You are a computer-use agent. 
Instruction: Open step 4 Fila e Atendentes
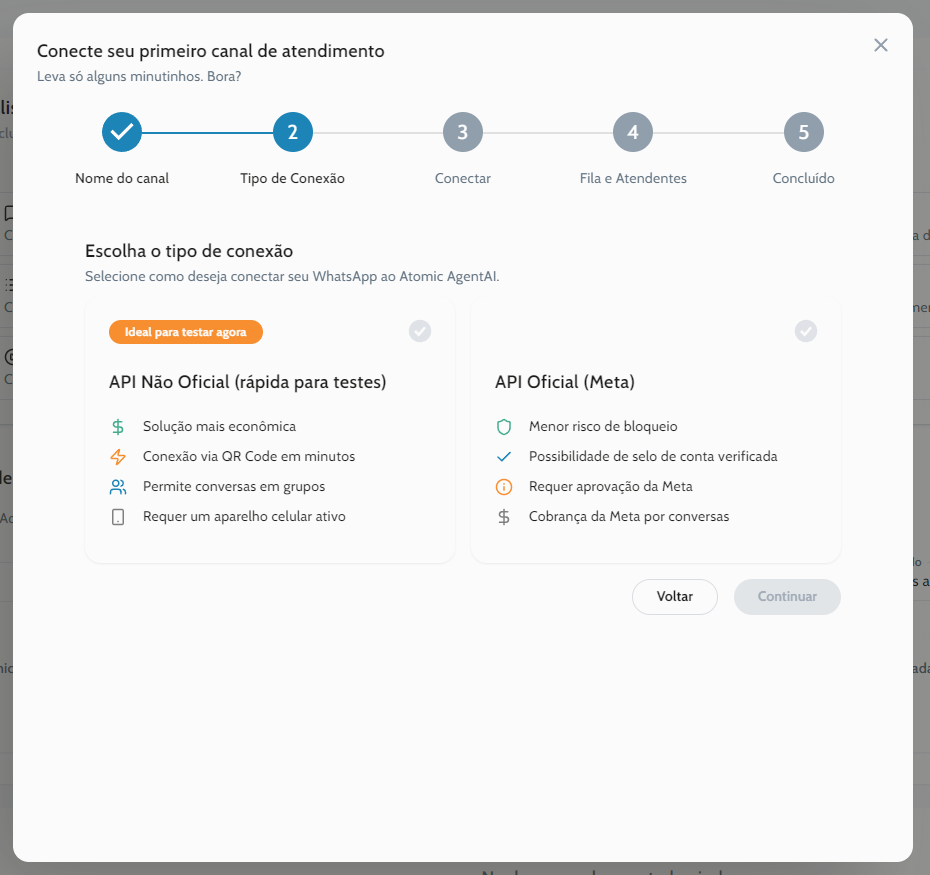633,132
